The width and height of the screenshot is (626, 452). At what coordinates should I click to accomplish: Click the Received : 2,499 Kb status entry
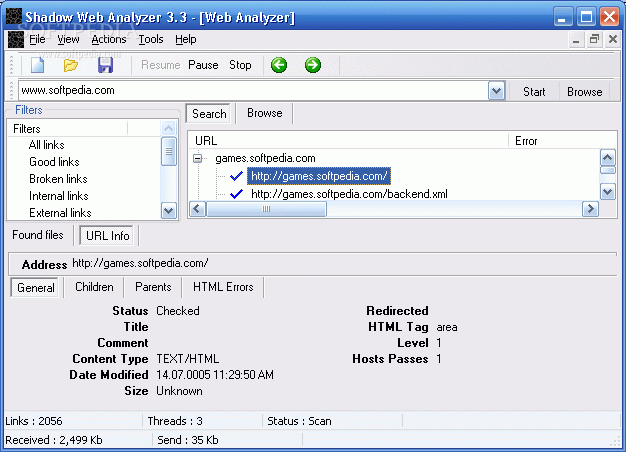point(53,440)
